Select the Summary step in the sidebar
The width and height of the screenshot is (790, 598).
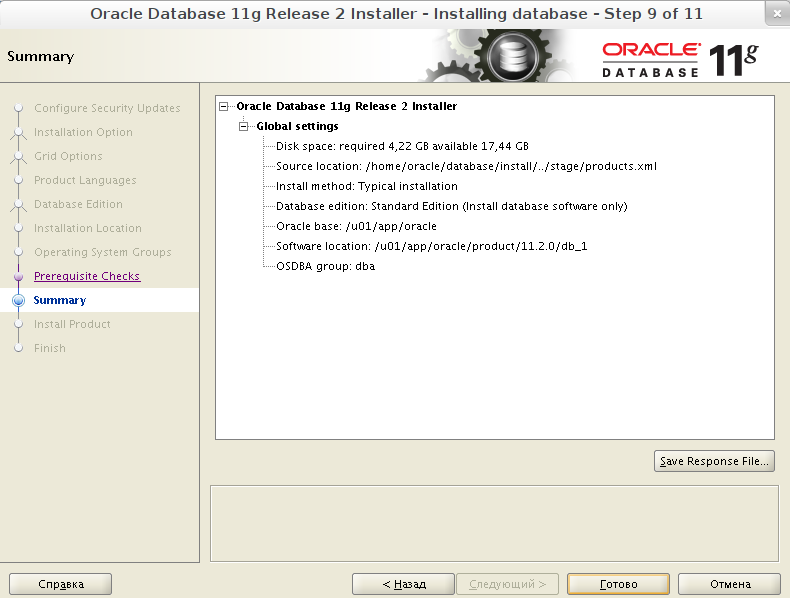point(60,300)
